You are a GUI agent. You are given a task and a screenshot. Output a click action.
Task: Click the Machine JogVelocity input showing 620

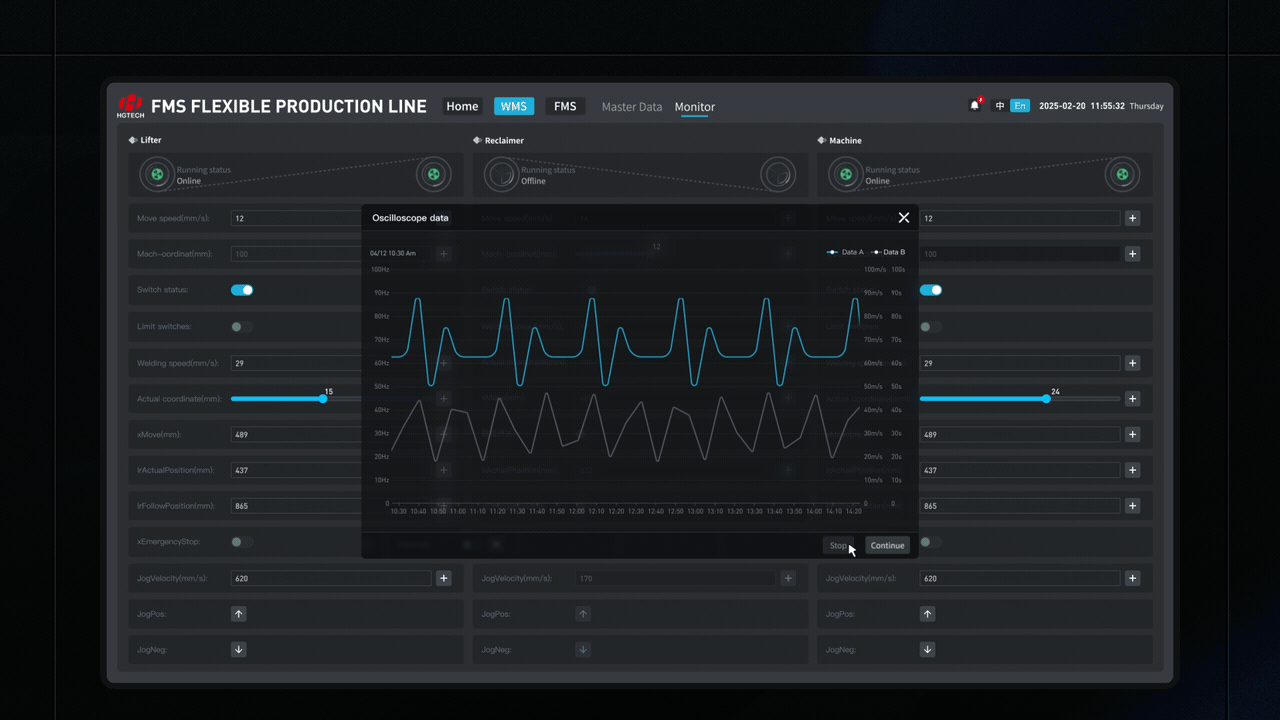tap(1020, 578)
